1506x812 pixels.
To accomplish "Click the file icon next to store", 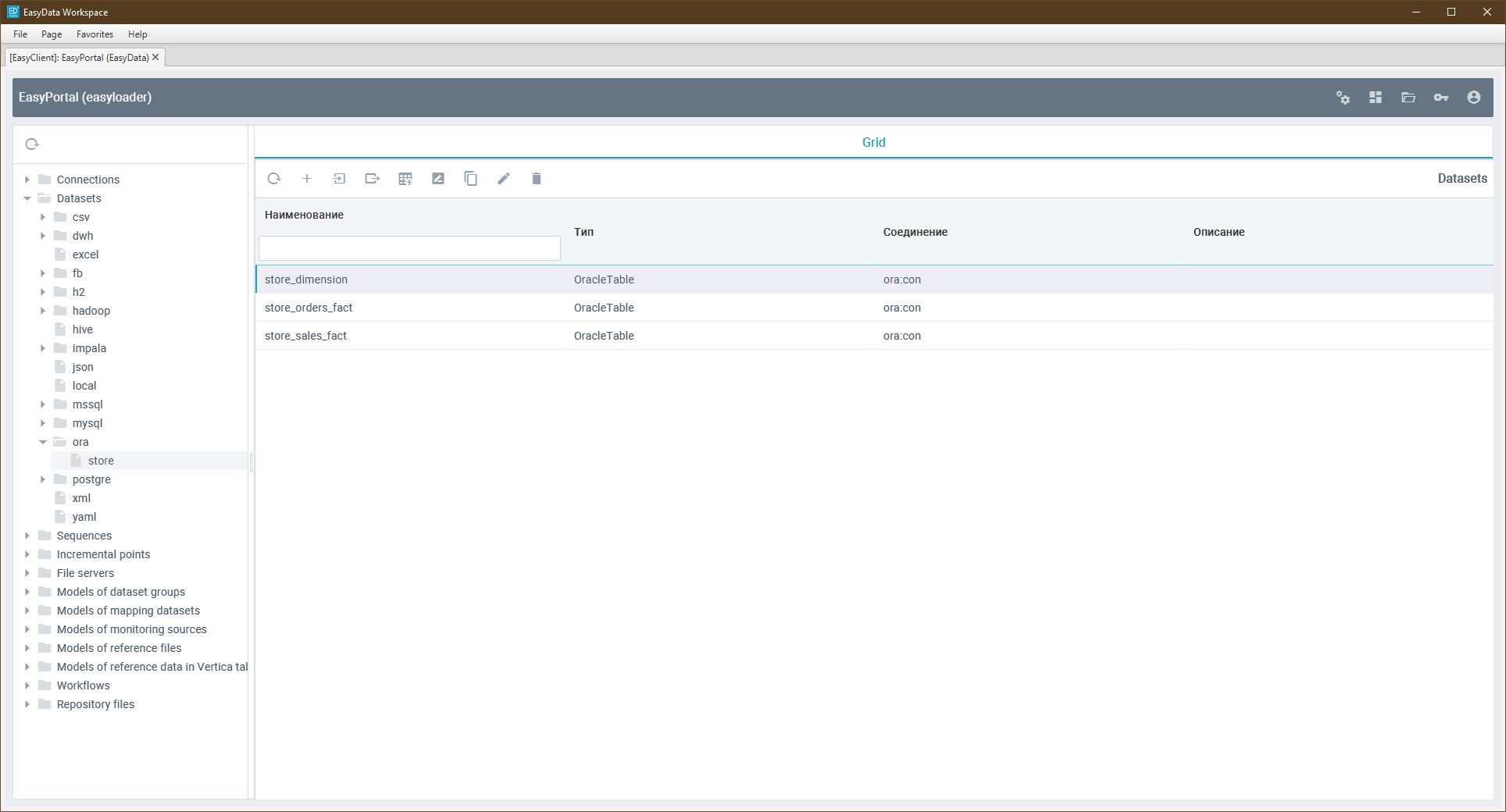I will click(76, 461).
